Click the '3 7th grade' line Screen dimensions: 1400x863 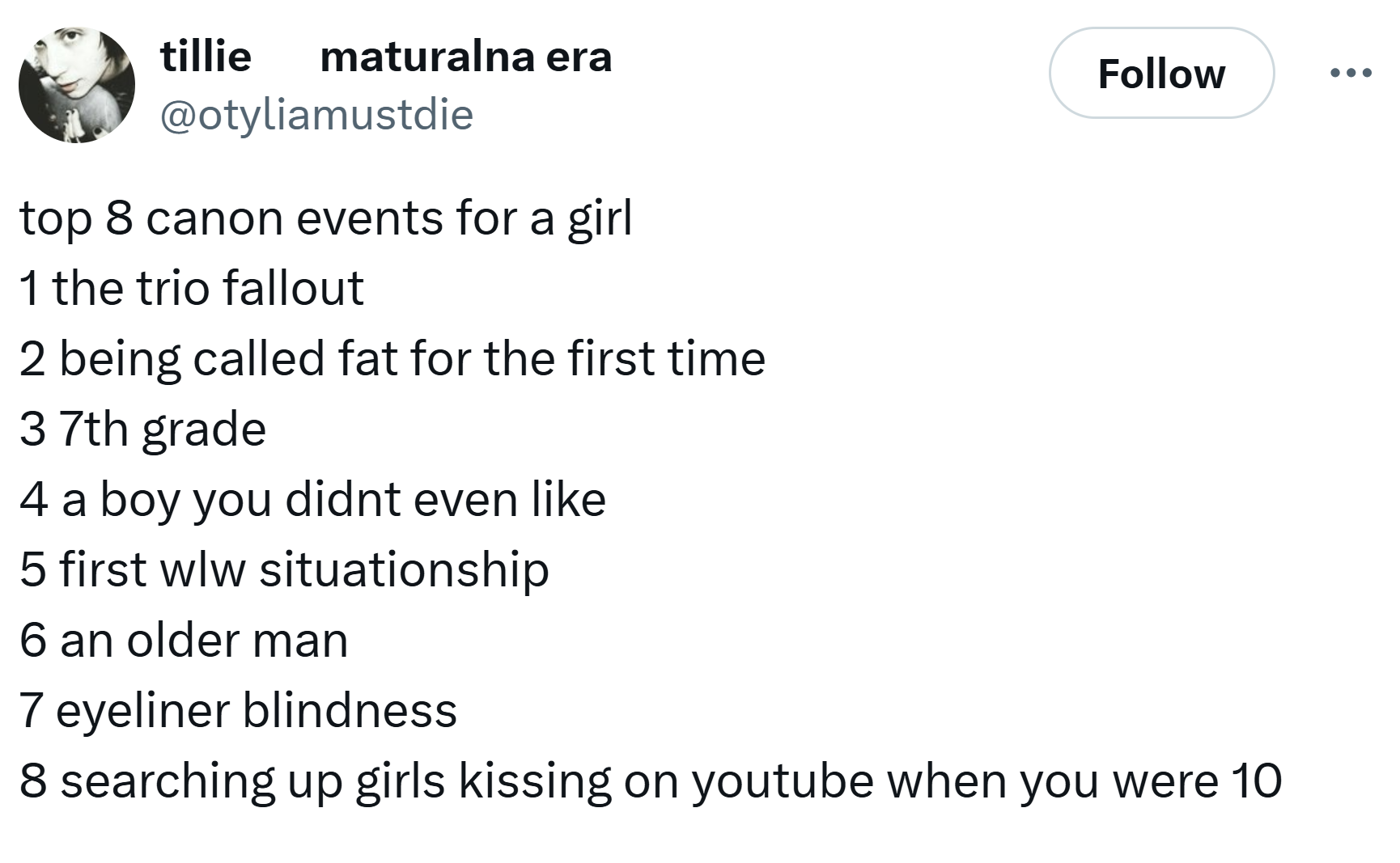tap(143, 429)
